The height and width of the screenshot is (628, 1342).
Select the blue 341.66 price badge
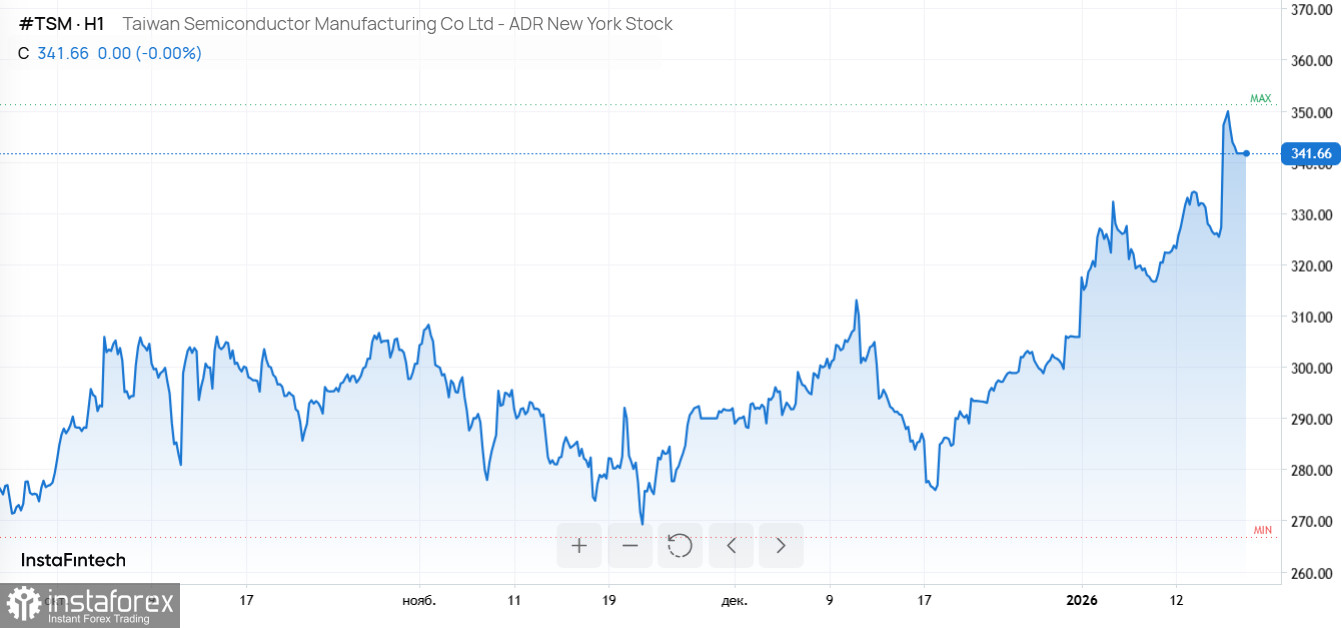pos(1310,153)
